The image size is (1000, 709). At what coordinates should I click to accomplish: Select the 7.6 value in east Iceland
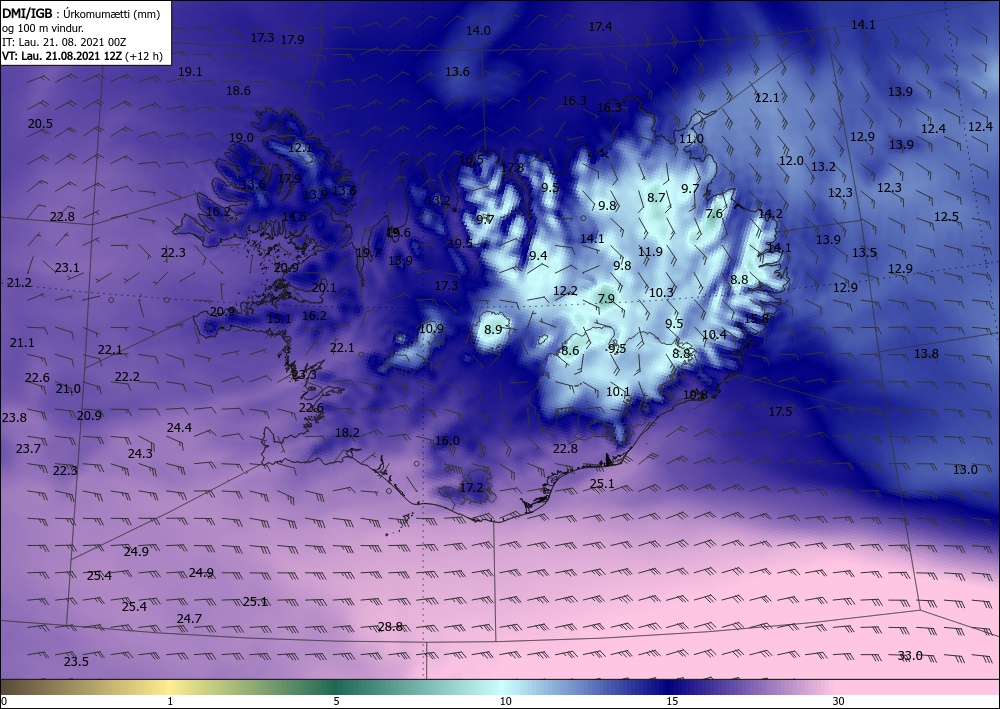pos(714,213)
